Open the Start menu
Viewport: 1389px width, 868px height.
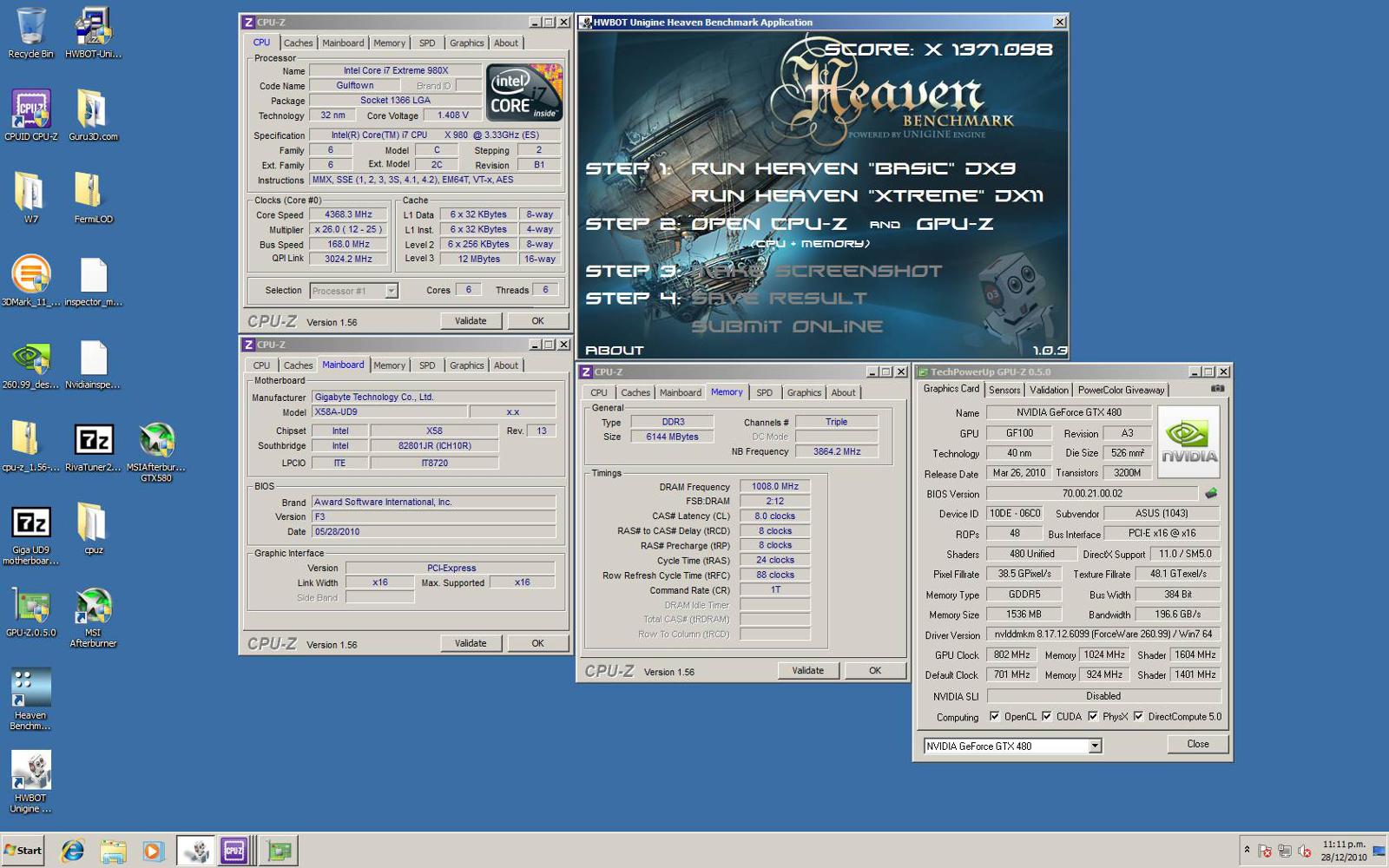(23, 851)
